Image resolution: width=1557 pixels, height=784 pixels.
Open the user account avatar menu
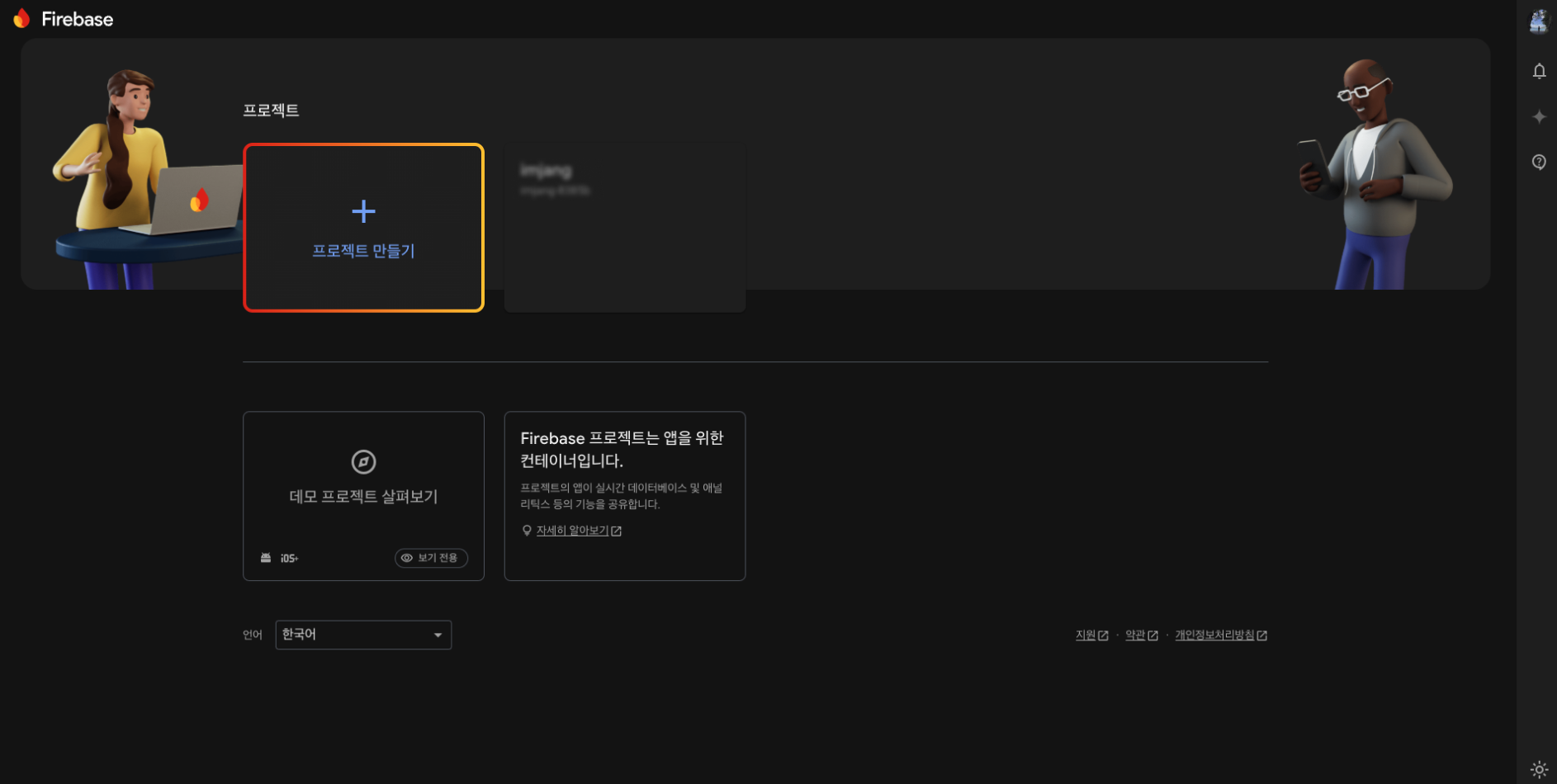pyautogui.click(x=1538, y=21)
